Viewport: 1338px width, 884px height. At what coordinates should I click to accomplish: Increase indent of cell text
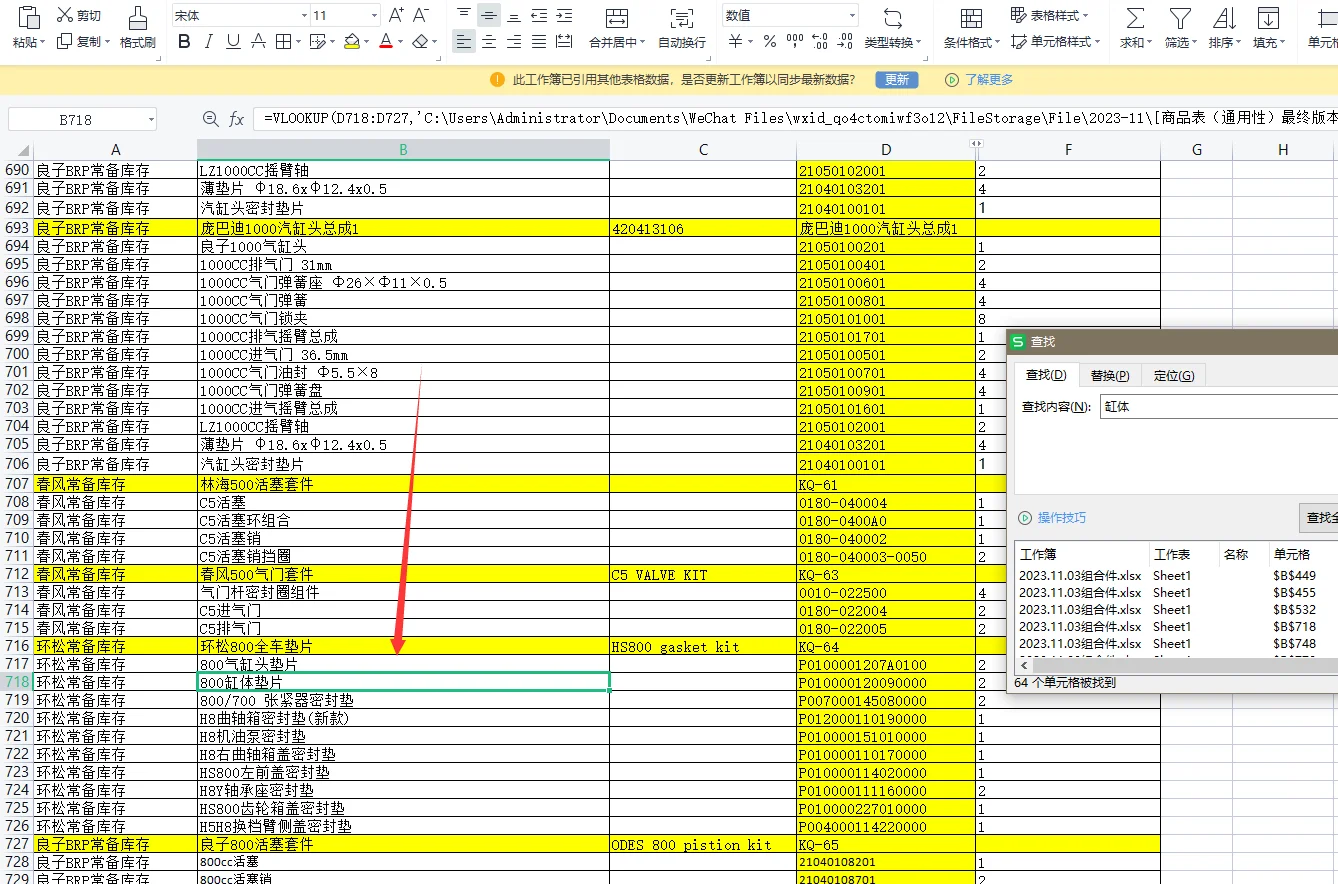click(x=564, y=15)
